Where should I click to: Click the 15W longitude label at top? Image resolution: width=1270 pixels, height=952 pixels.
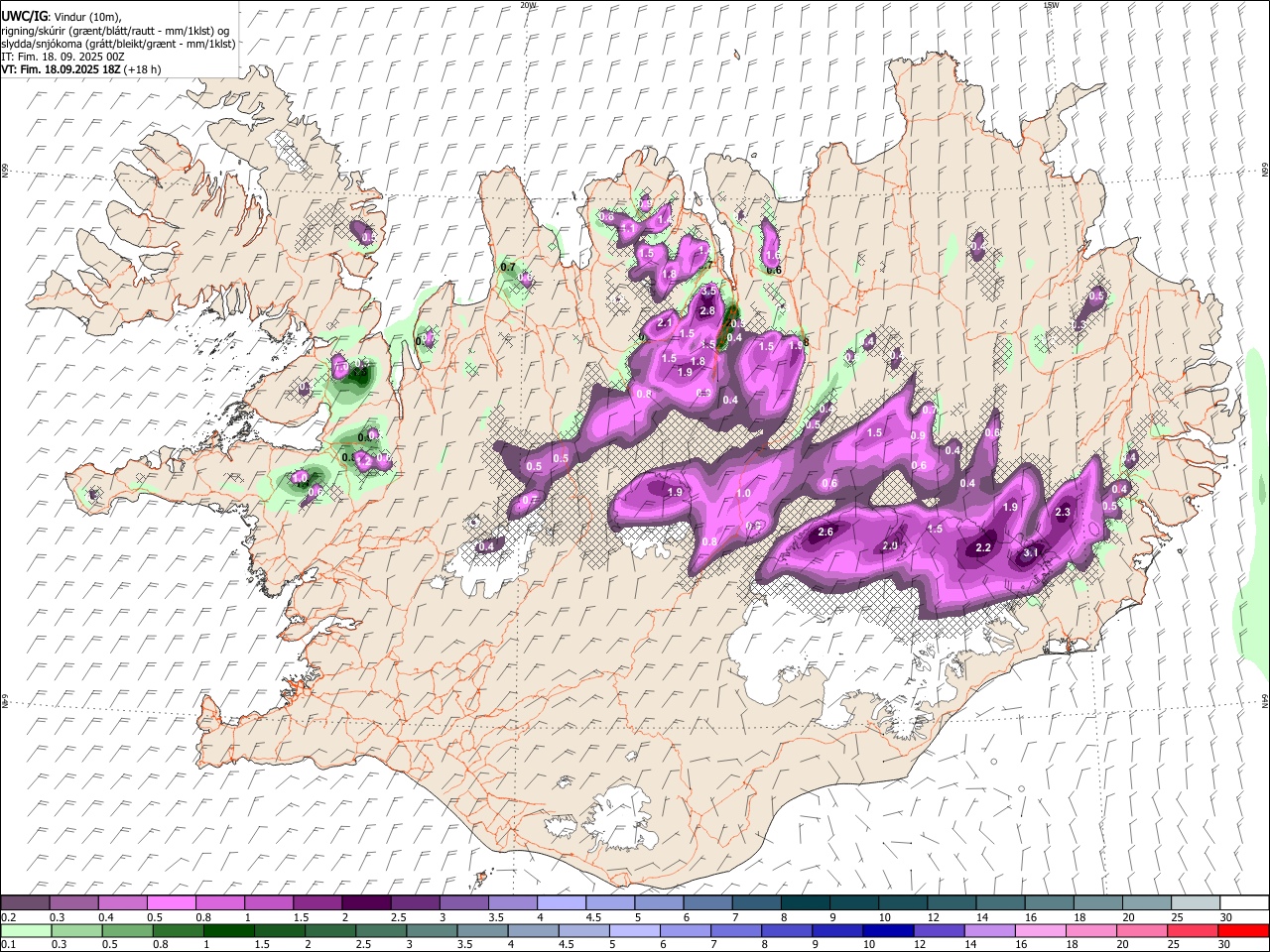pyautogui.click(x=1051, y=5)
